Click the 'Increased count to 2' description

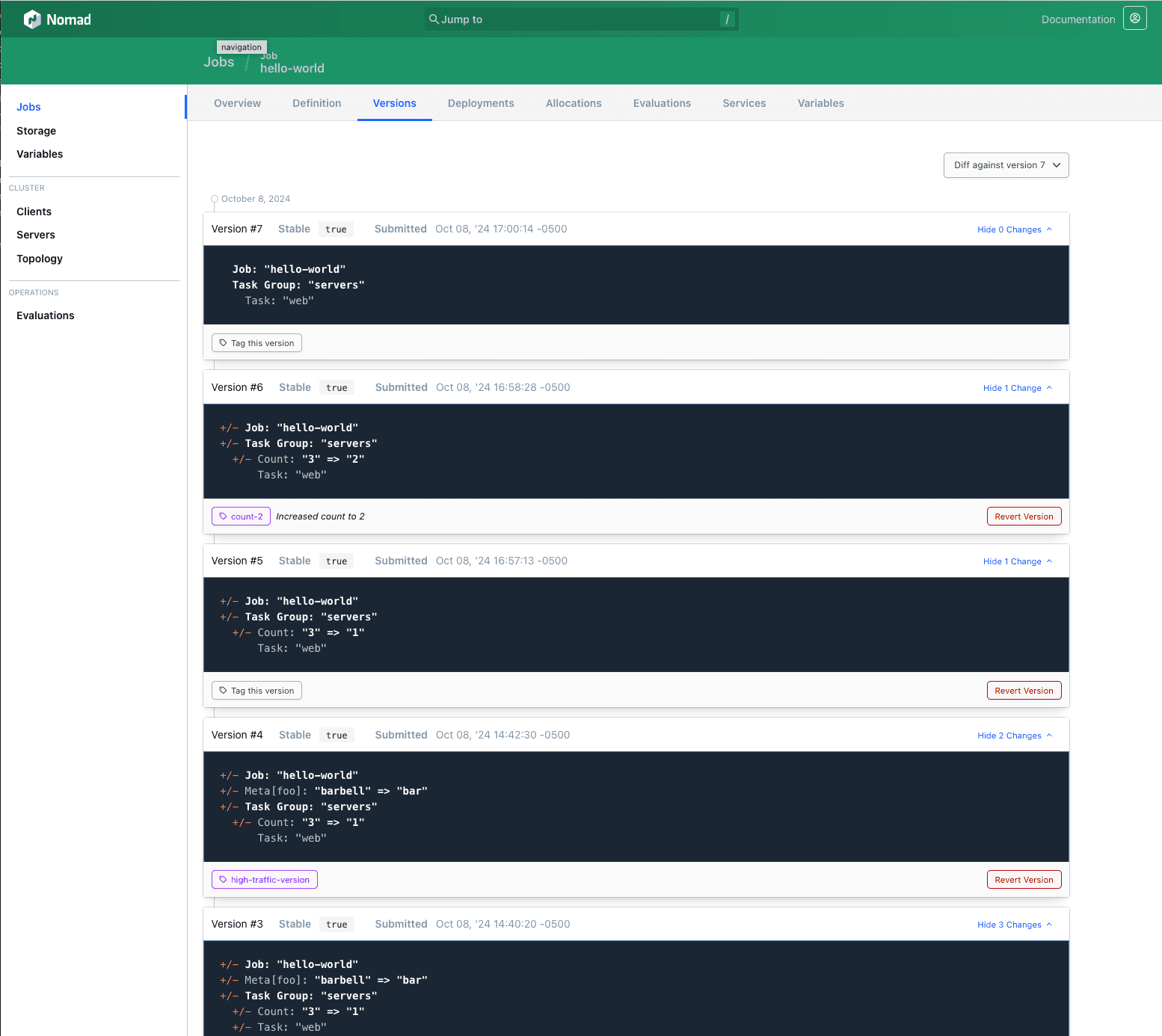tap(320, 517)
